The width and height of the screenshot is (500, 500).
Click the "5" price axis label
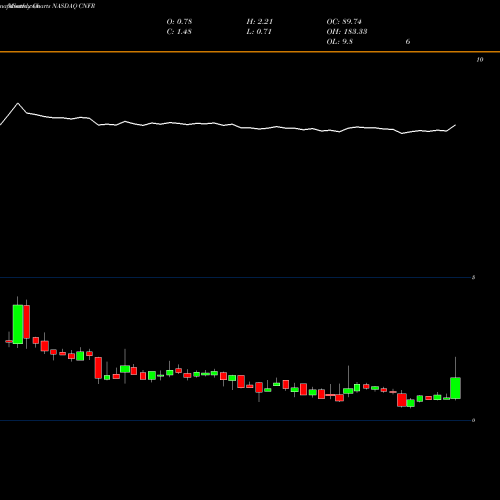pyautogui.click(x=473, y=277)
